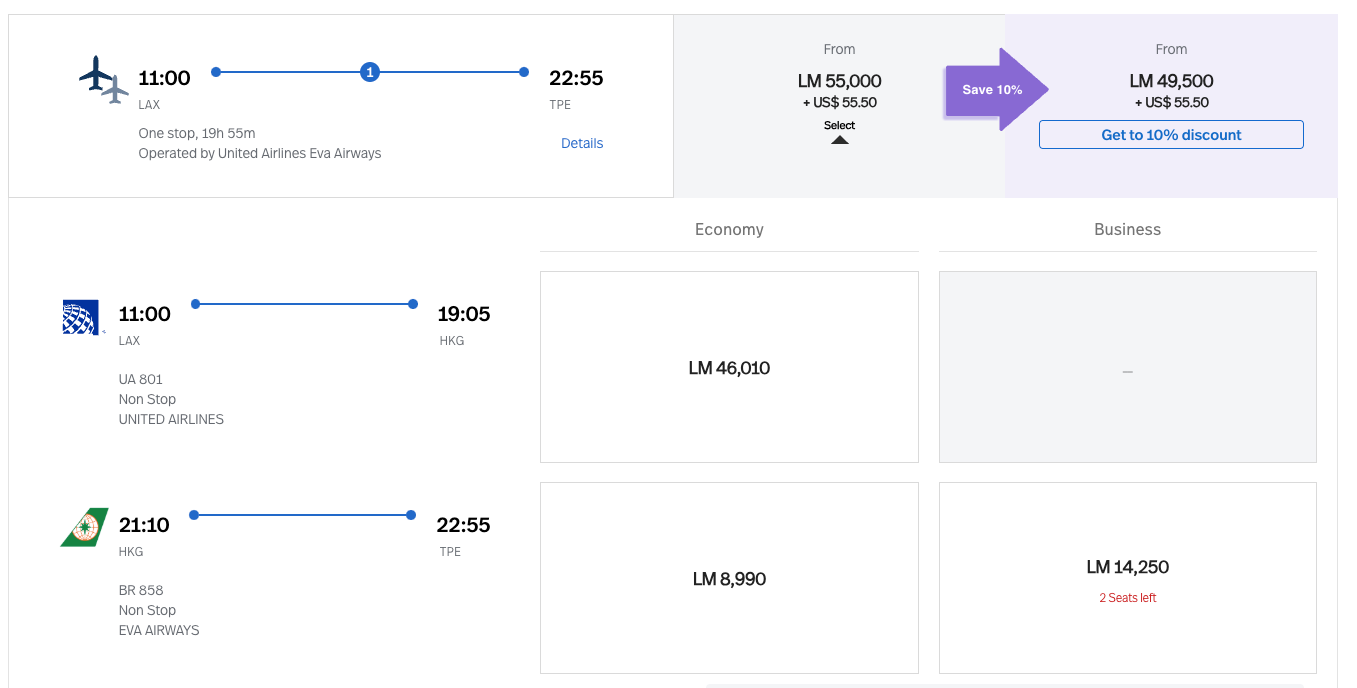Screen dimensions: 1357x688
Task: Click the one-stop circle marker on route line
Action: [370, 72]
